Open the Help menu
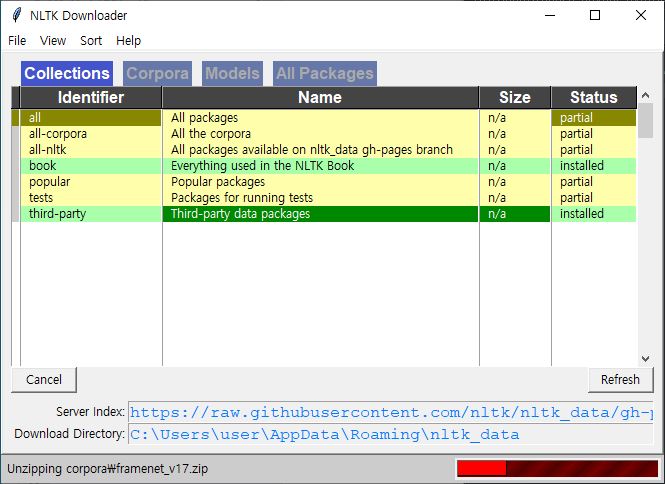The height and width of the screenshot is (484, 665). click(x=129, y=41)
